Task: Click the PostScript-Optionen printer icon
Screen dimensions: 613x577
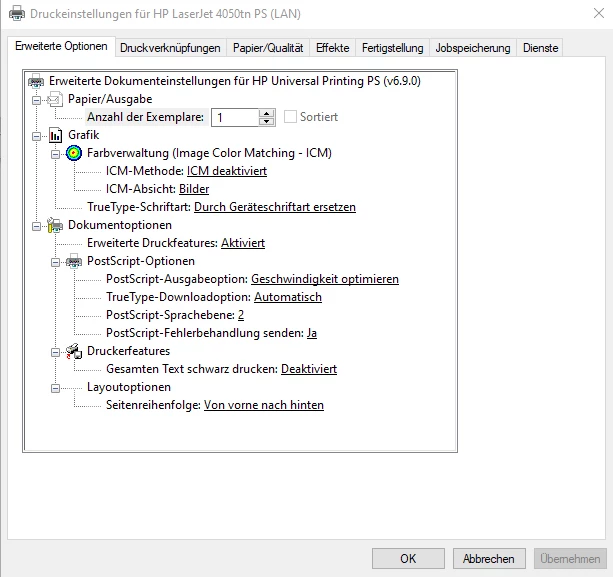Action: [x=74, y=261]
